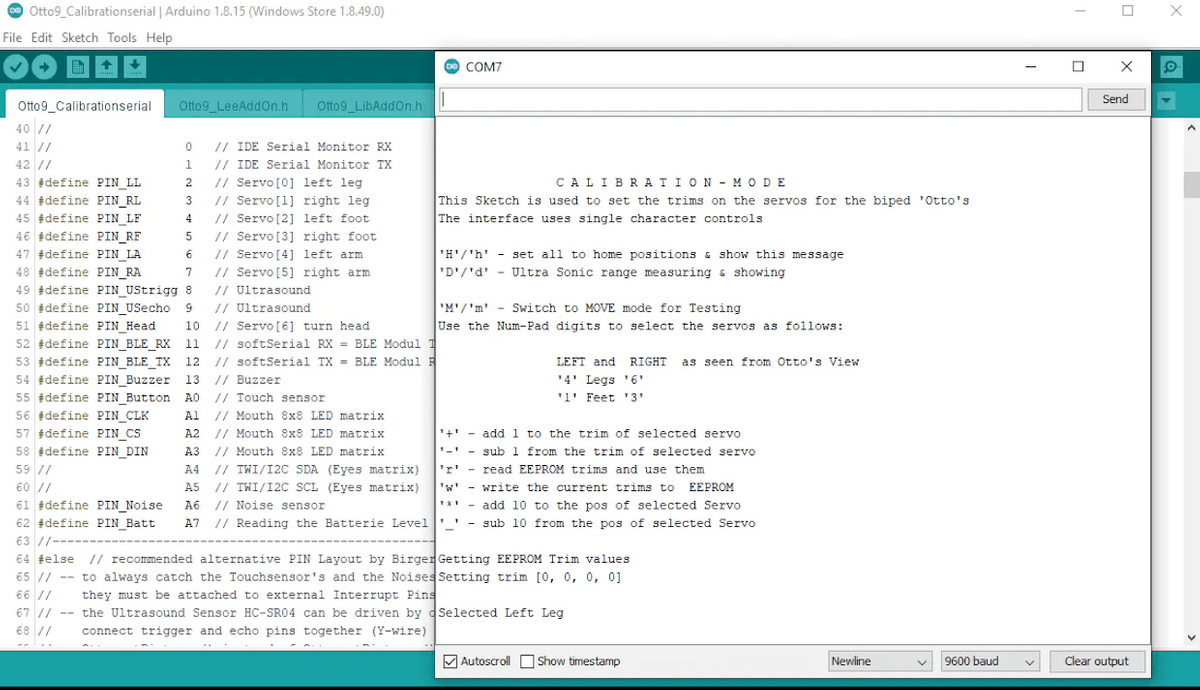This screenshot has width=1200, height=690.
Task: Click the Save sketch toolbar icon
Action: pos(135,67)
